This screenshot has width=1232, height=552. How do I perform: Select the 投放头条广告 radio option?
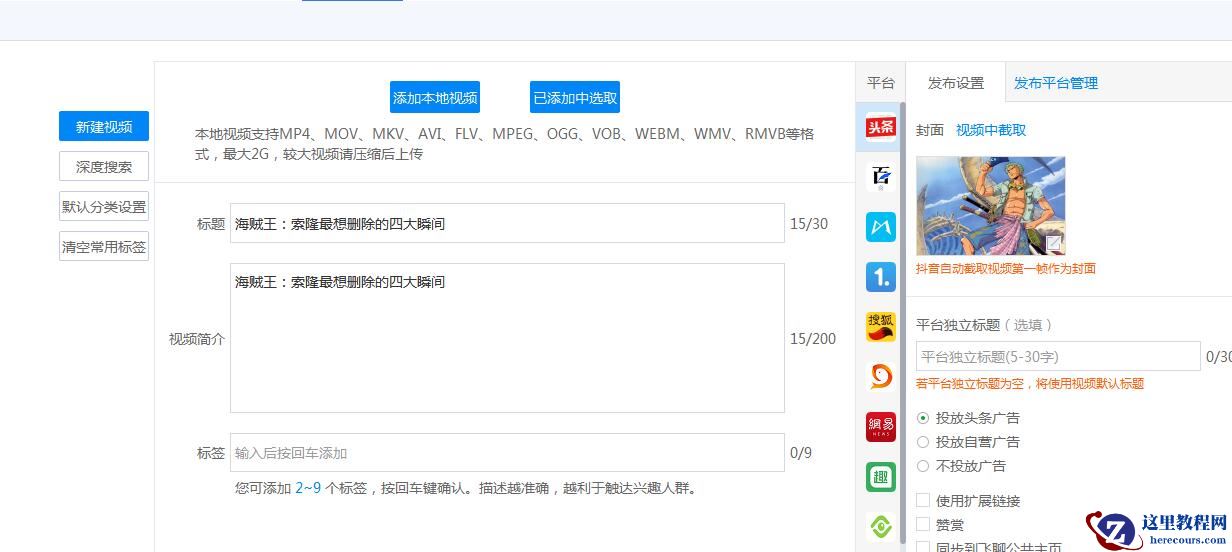click(923, 418)
